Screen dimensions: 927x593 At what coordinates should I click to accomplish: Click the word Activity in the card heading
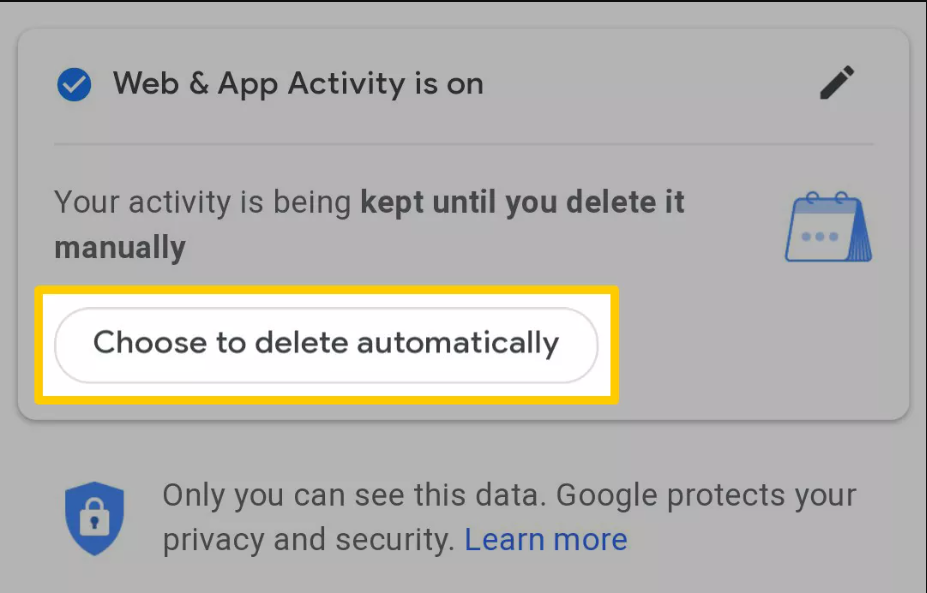point(346,83)
